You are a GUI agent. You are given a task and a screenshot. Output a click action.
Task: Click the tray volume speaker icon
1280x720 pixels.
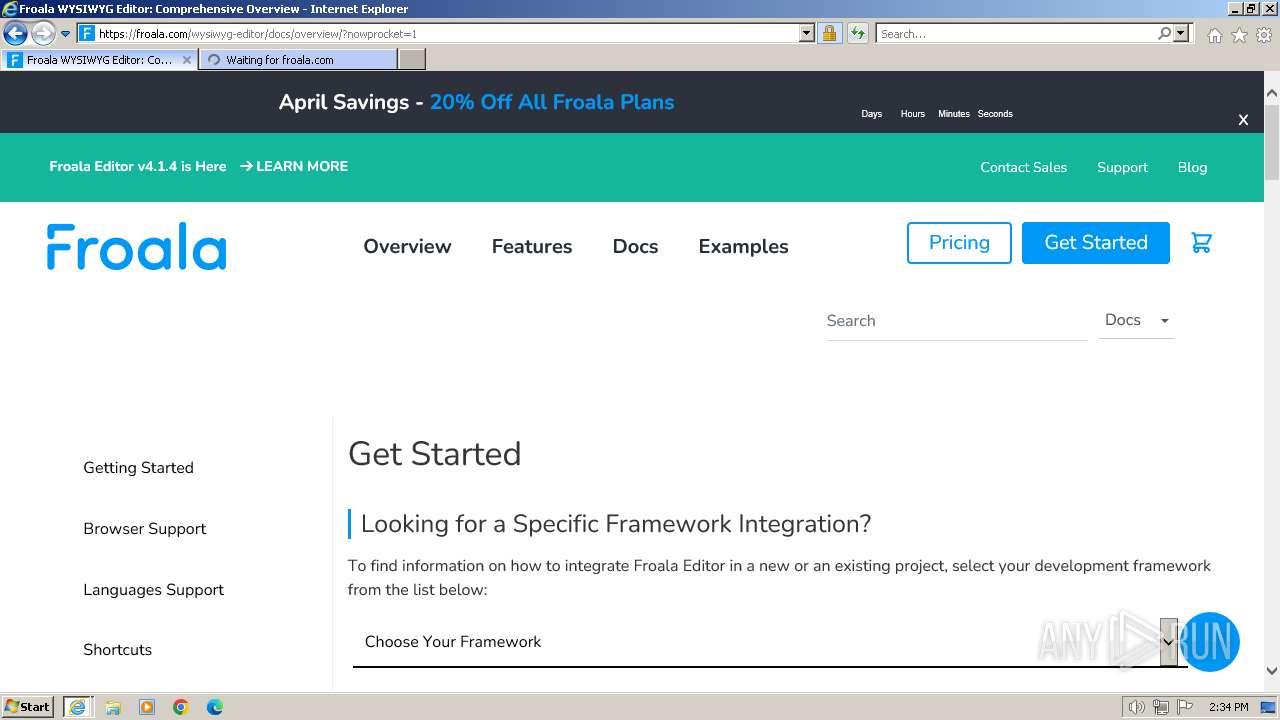click(x=1136, y=707)
